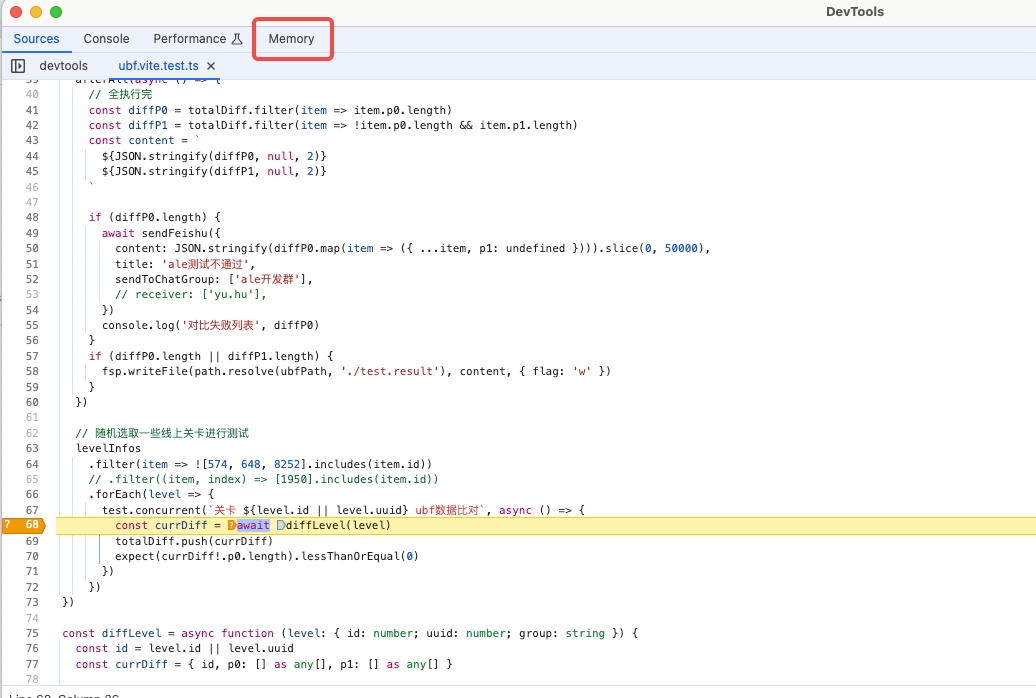The height and width of the screenshot is (698, 1036).
Task: Click 'test.concurrent' on line 67
Action: click(151, 510)
